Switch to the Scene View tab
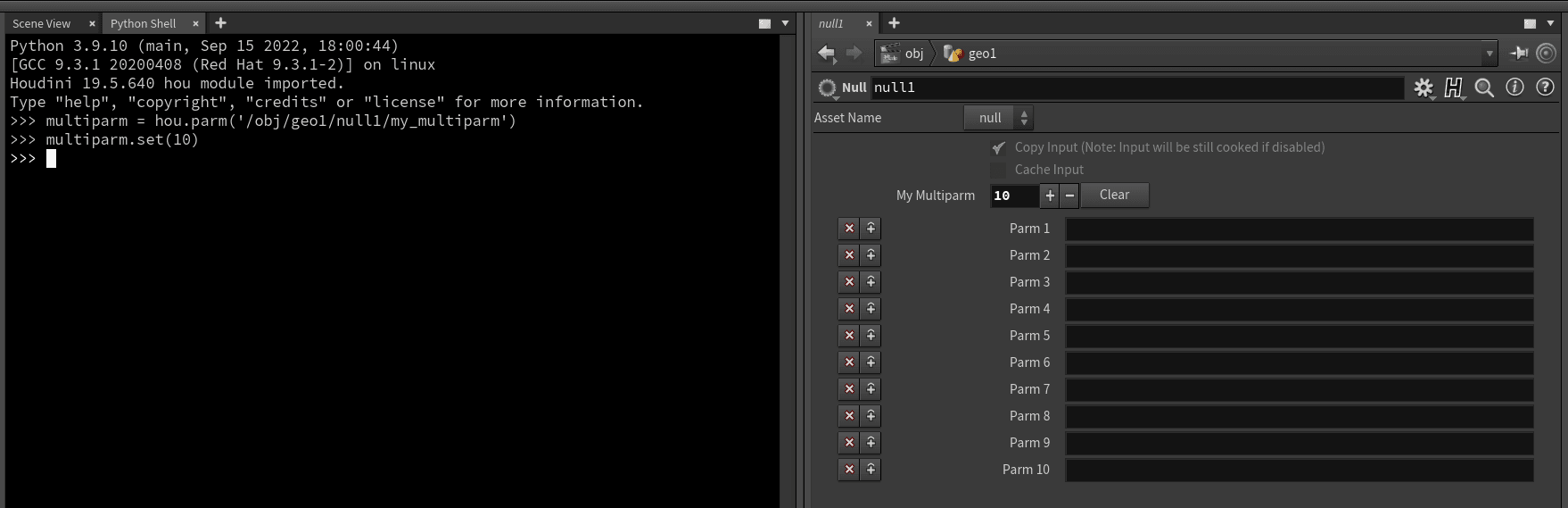This screenshot has width=1568, height=508. pos(42,23)
